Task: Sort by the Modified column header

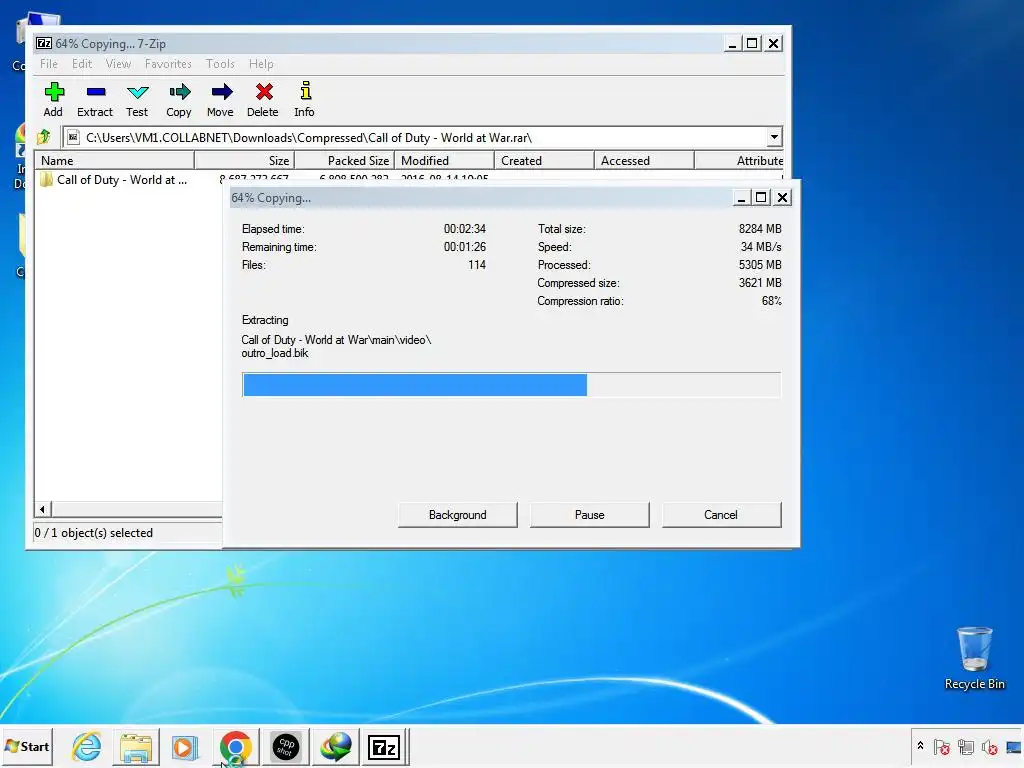Action: click(444, 161)
